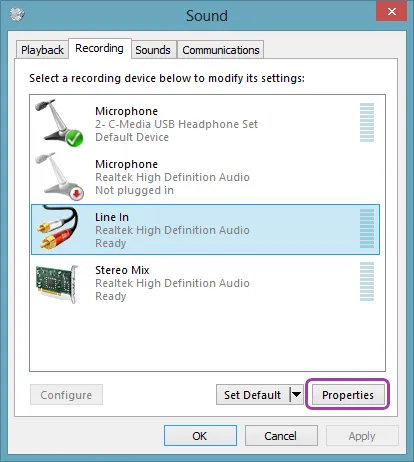Click the Apply button
This screenshot has width=414, height=462.
click(x=362, y=436)
